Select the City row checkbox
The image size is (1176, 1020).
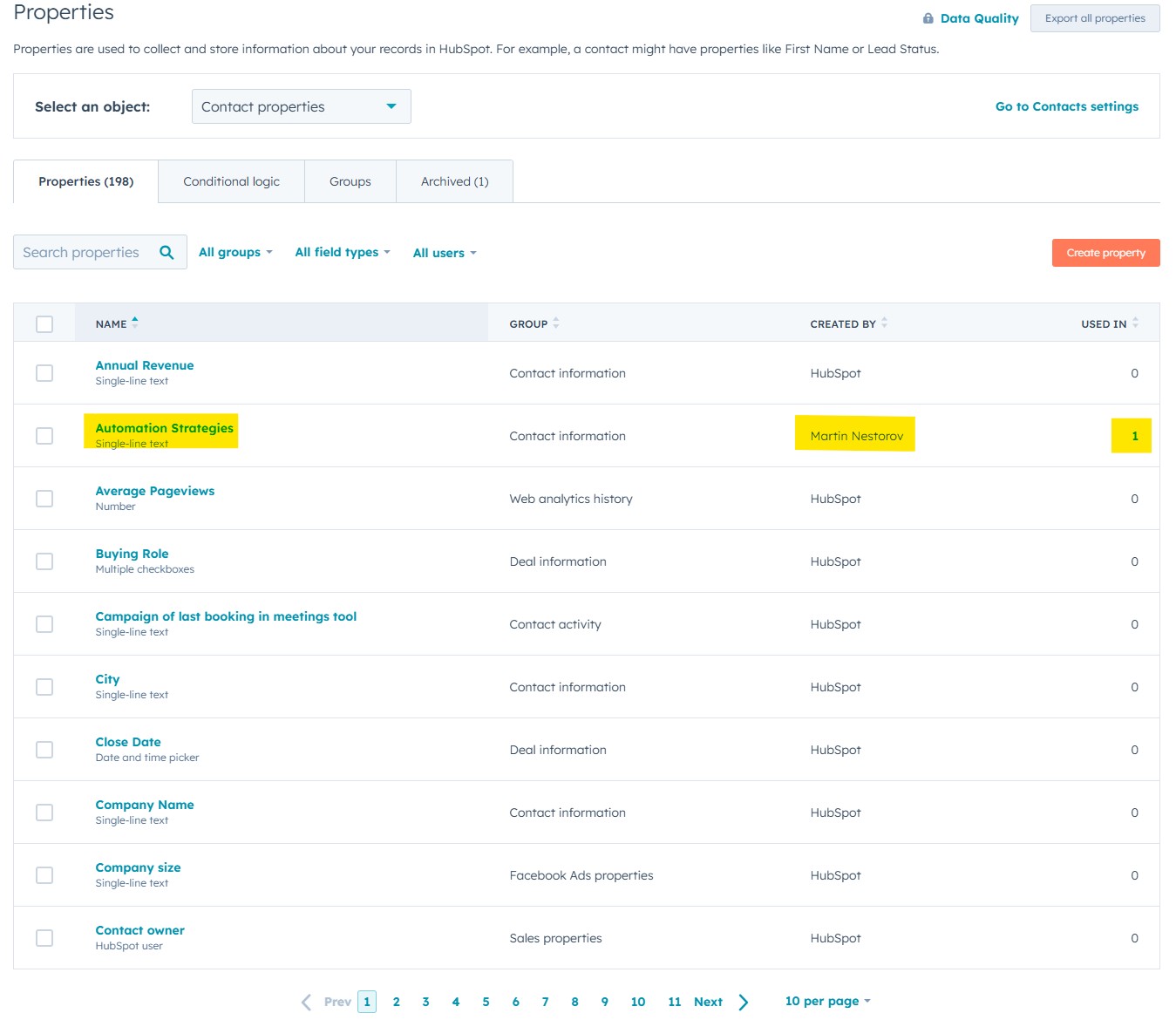(44, 687)
